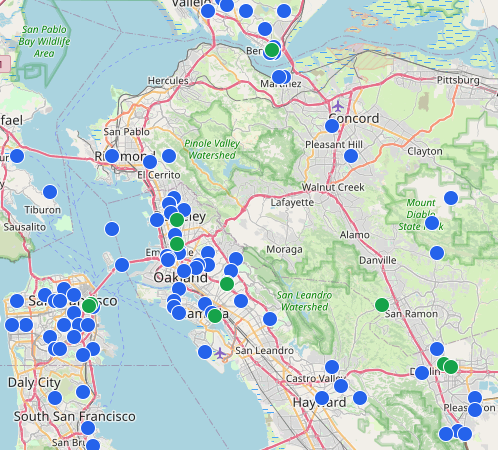Click the Moraga label
Viewport: 498px width, 450px height.
(x=284, y=249)
